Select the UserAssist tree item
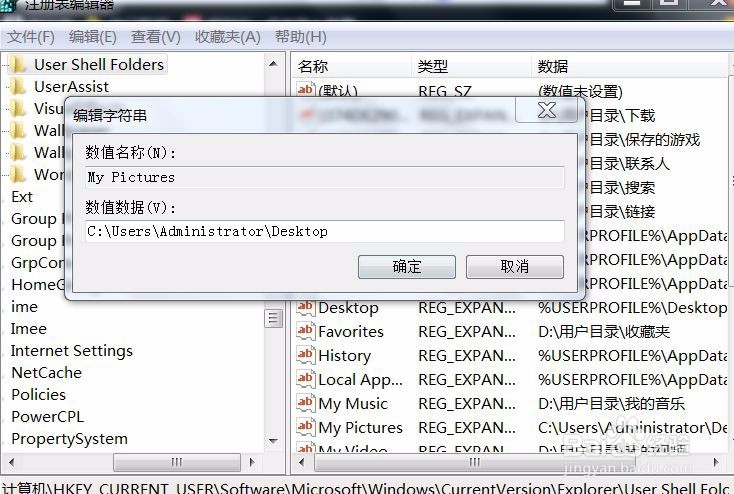This screenshot has width=734, height=494. (71, 86)
